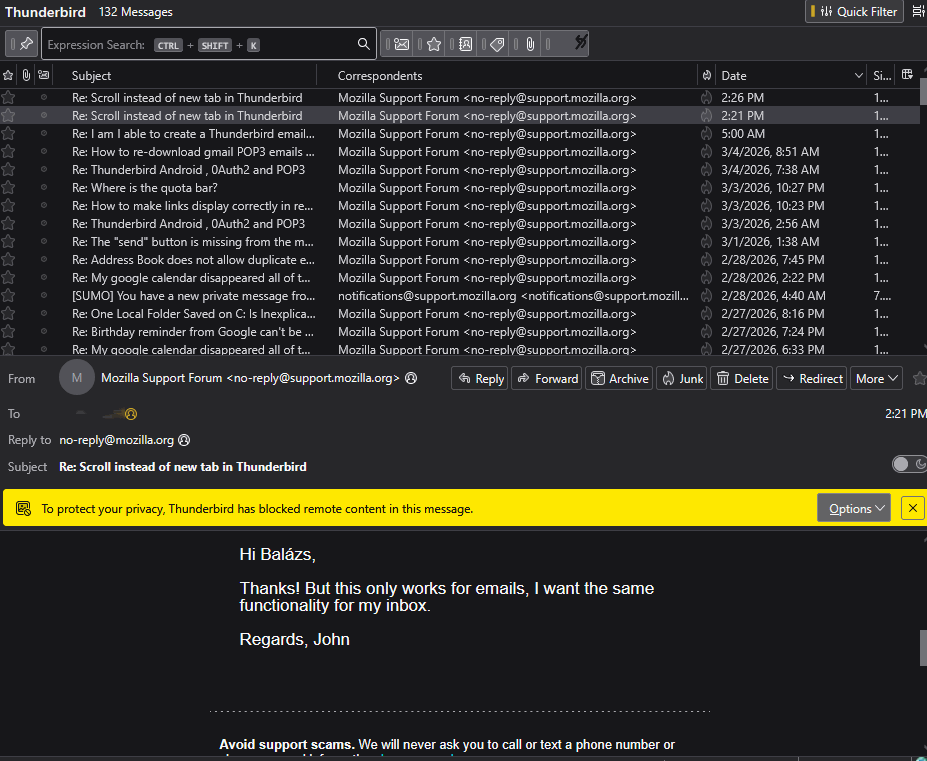The image size is (927, 761).
Task: Mark the 2/28/2026, 4:40 AM message as junk
Action: [706, 296]
